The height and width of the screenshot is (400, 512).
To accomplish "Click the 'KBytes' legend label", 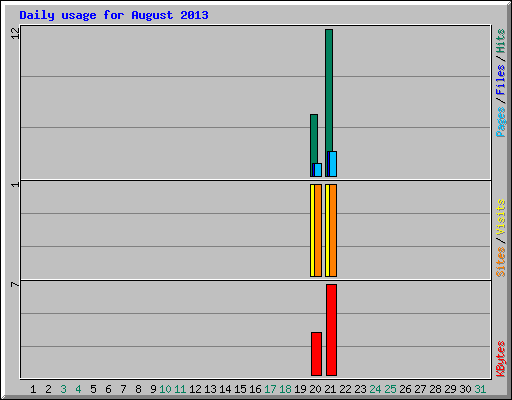I will pos(500,359).
